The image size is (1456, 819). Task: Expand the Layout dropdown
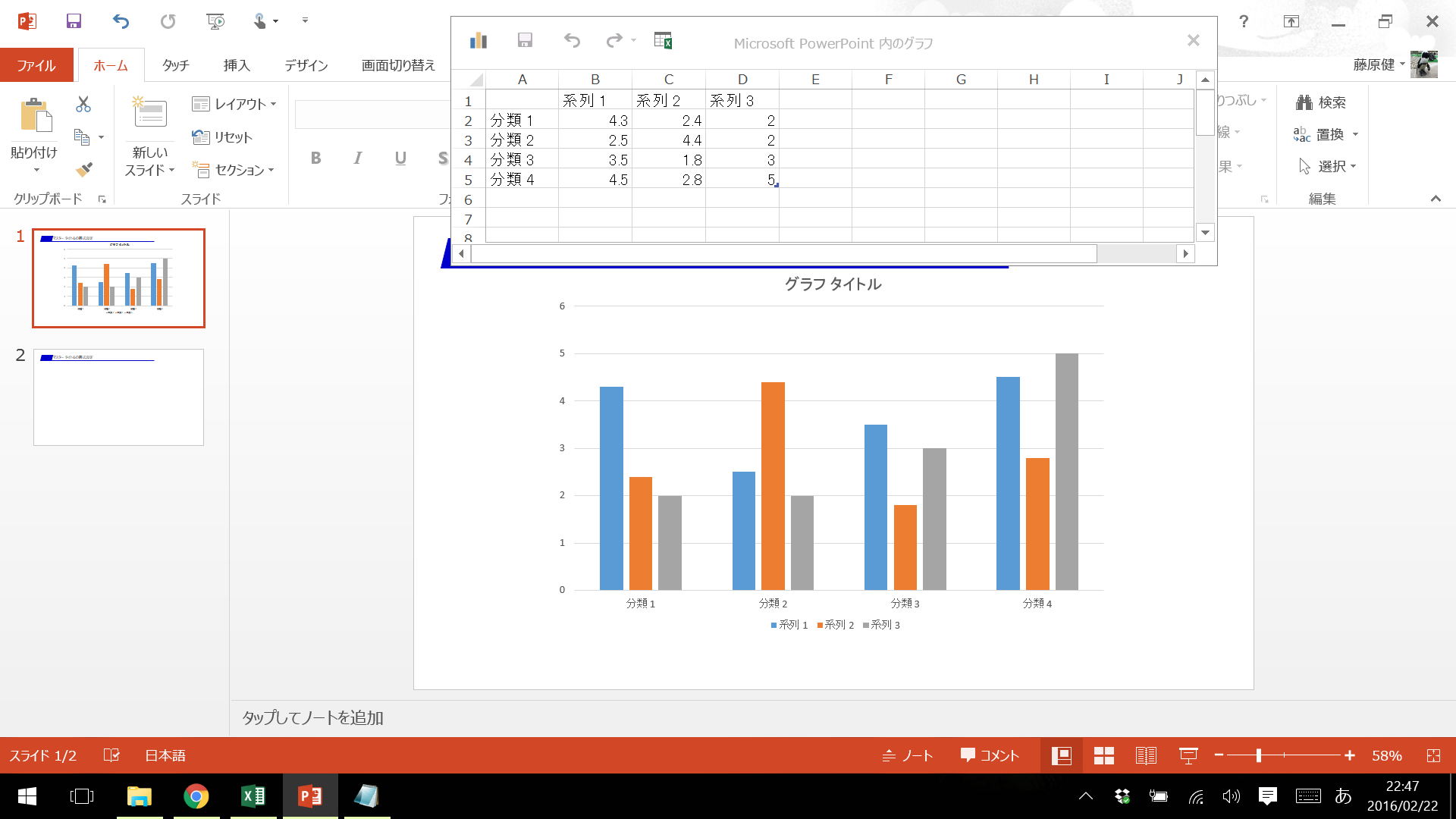[x=234, y=104]
